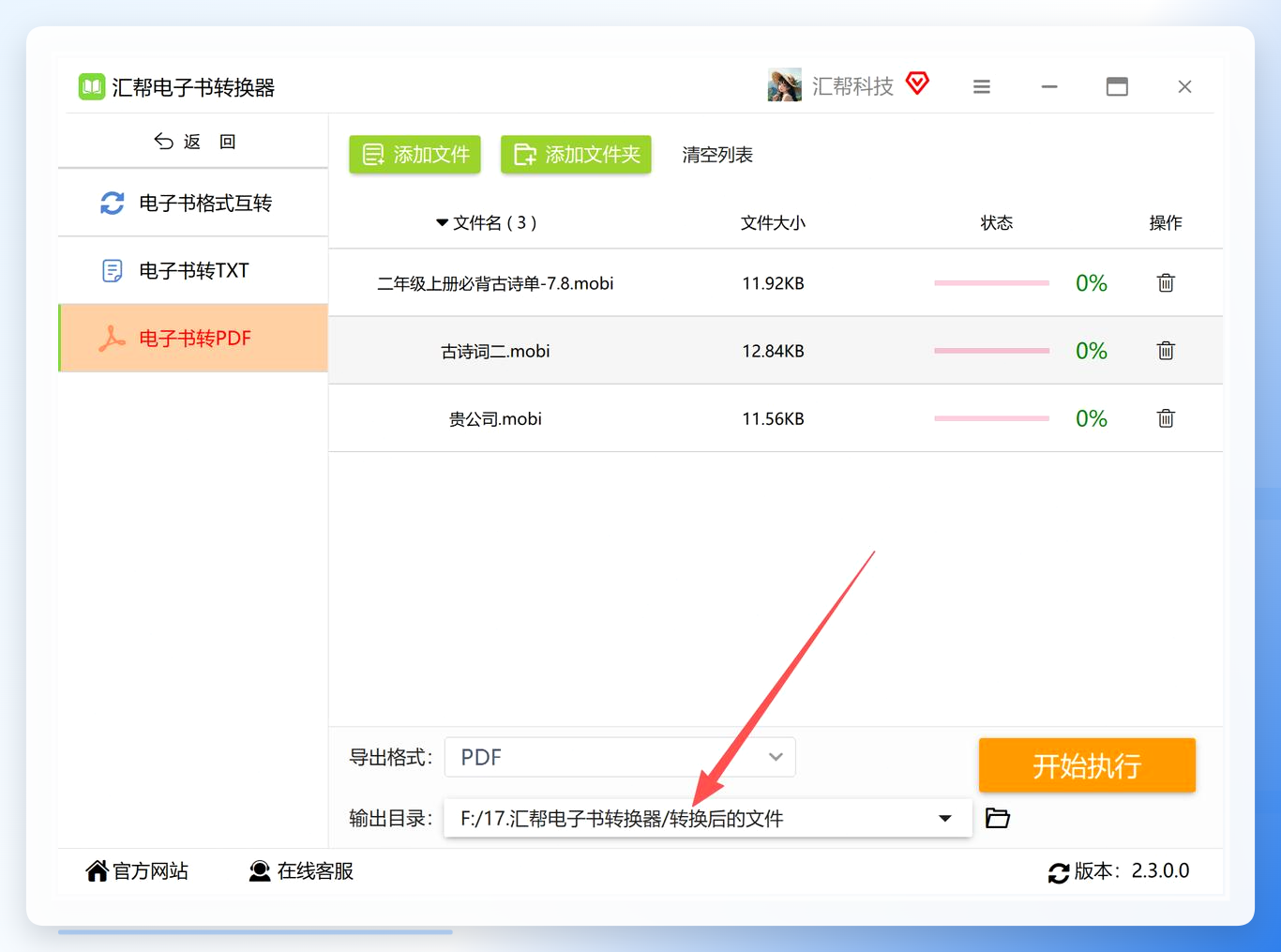Viewport: 1281px width, 952px height.
Task: Sort by 文件名 column header triangle
Action: [x=442, y=222]
